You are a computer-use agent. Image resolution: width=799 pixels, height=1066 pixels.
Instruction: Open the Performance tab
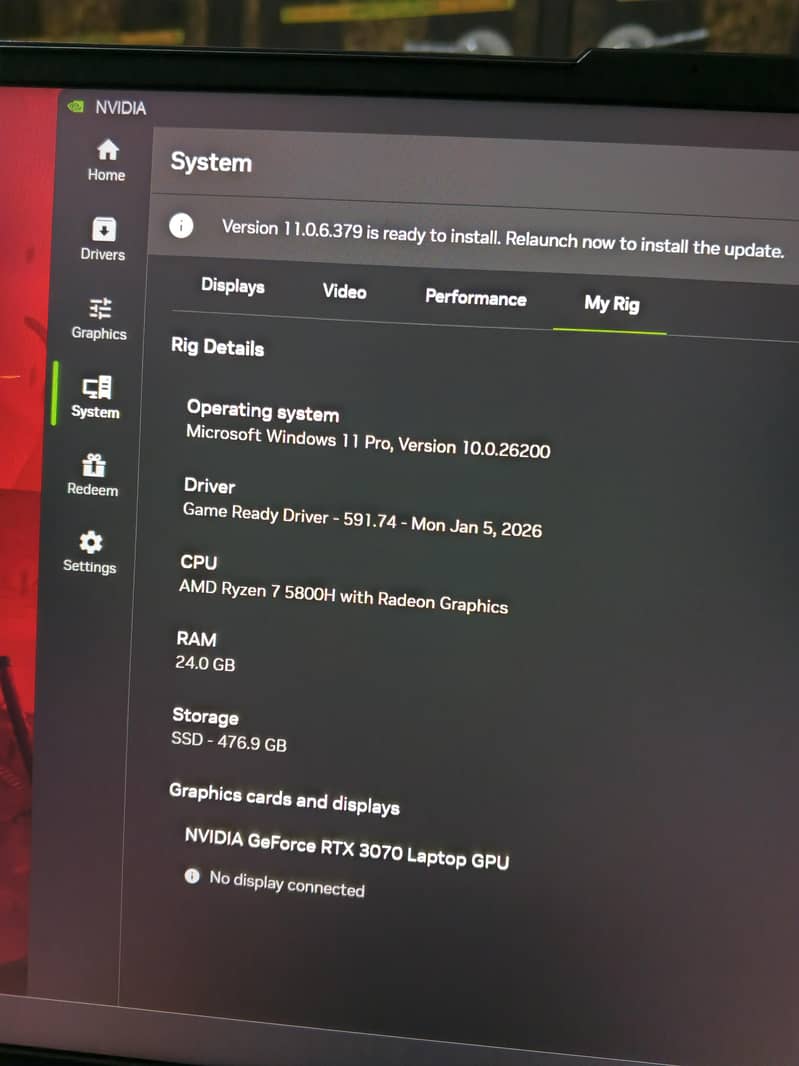pos(476,298)
